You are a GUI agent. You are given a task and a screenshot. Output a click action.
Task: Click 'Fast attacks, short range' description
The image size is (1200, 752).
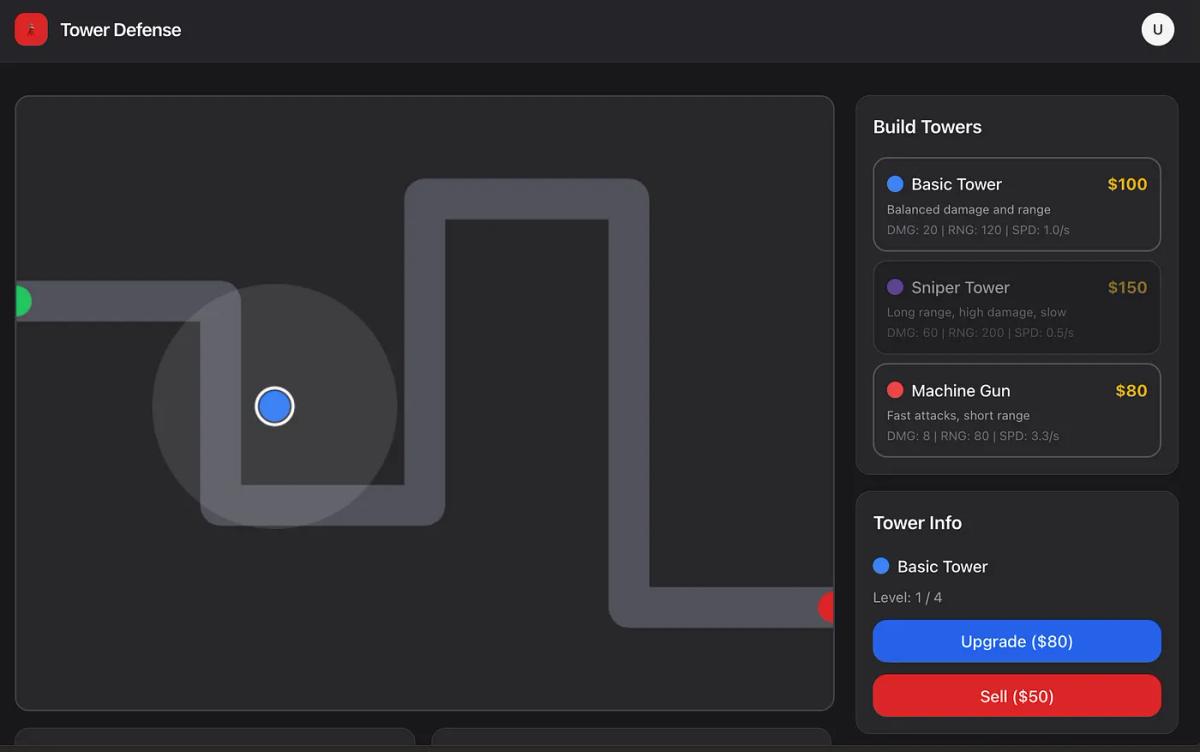point(958,415)
